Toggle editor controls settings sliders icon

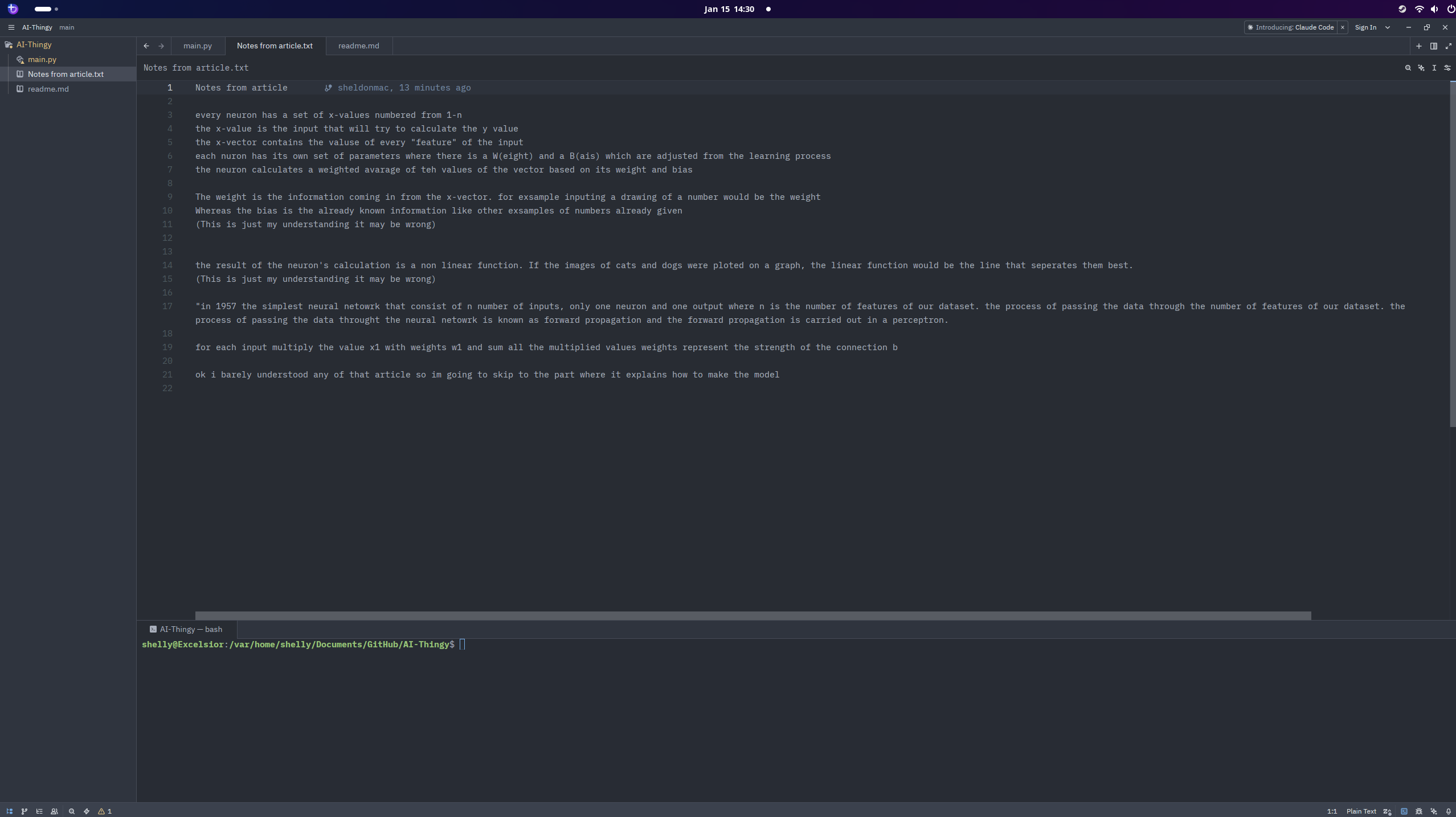(1447, 68)
